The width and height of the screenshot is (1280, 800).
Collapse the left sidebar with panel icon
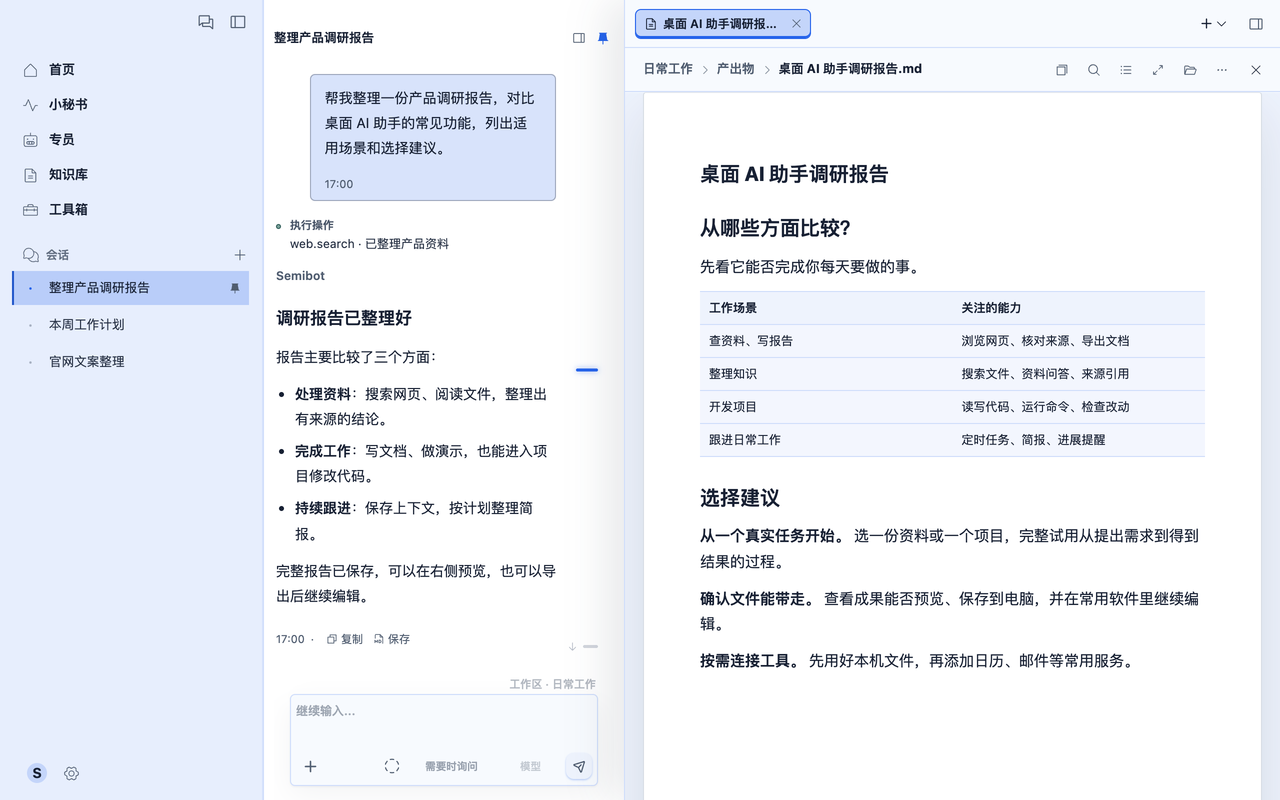point(238,22)
